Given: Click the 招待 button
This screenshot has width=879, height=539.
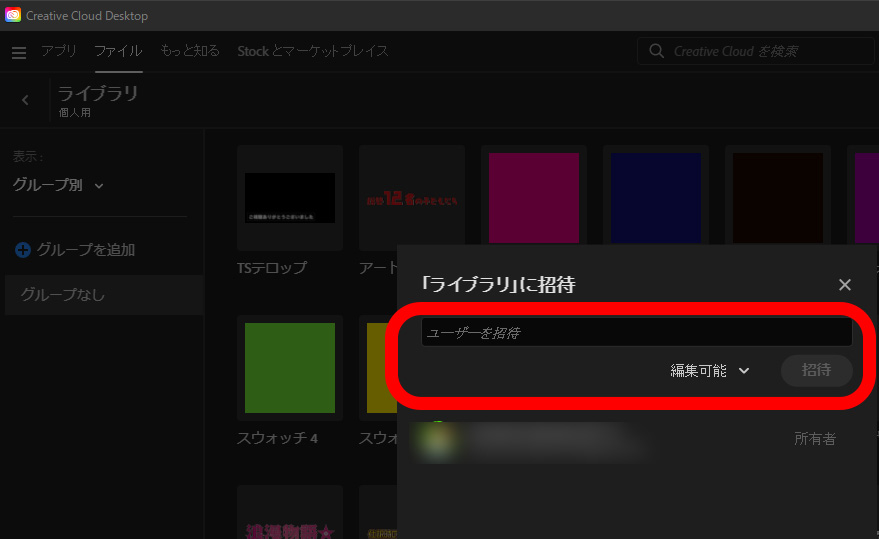Looking at the screenshot, I should [x=816, y=370].
